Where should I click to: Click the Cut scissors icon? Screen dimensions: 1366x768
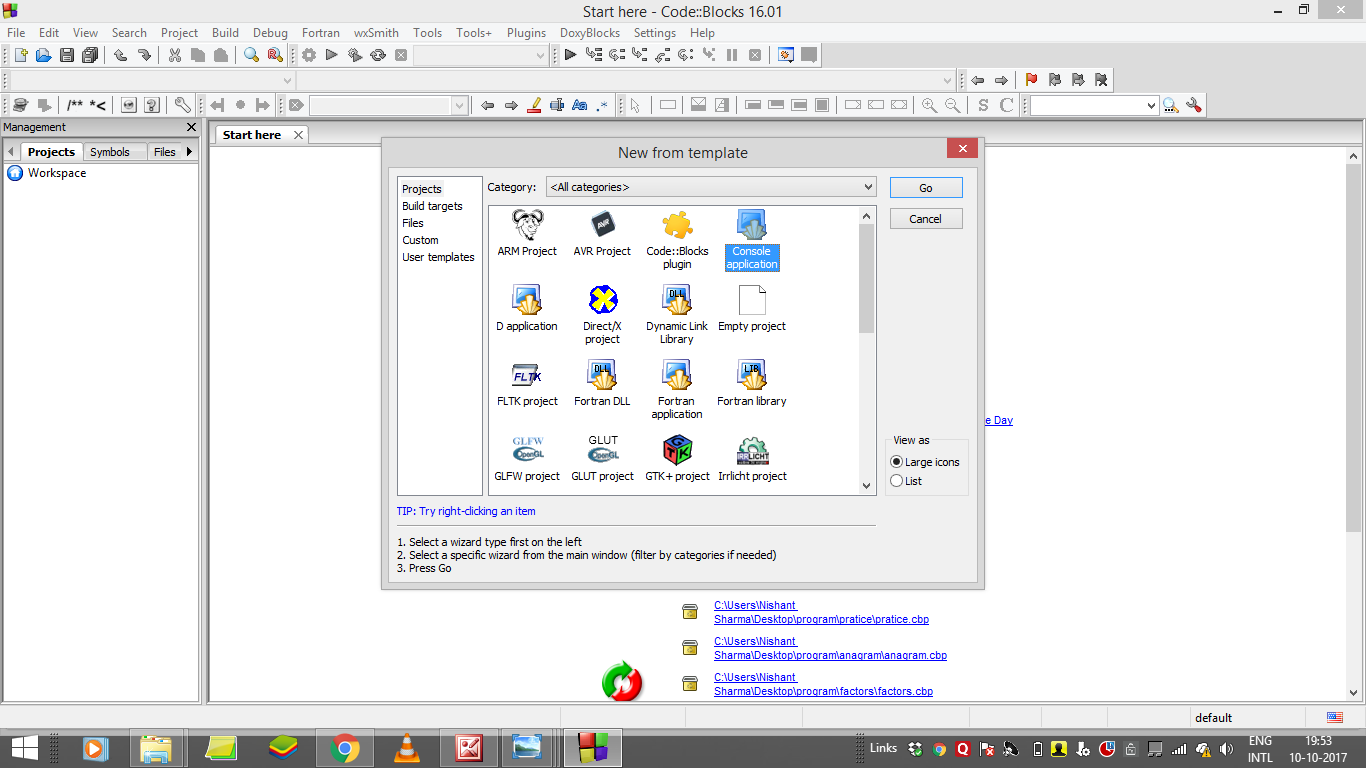point(174,55)
